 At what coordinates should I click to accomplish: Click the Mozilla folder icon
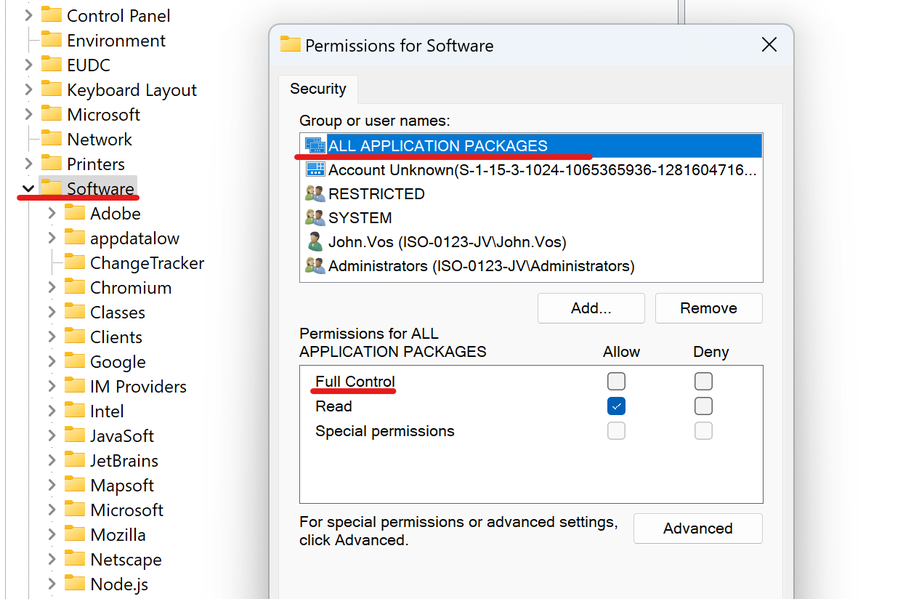click(x=75, y=534)
